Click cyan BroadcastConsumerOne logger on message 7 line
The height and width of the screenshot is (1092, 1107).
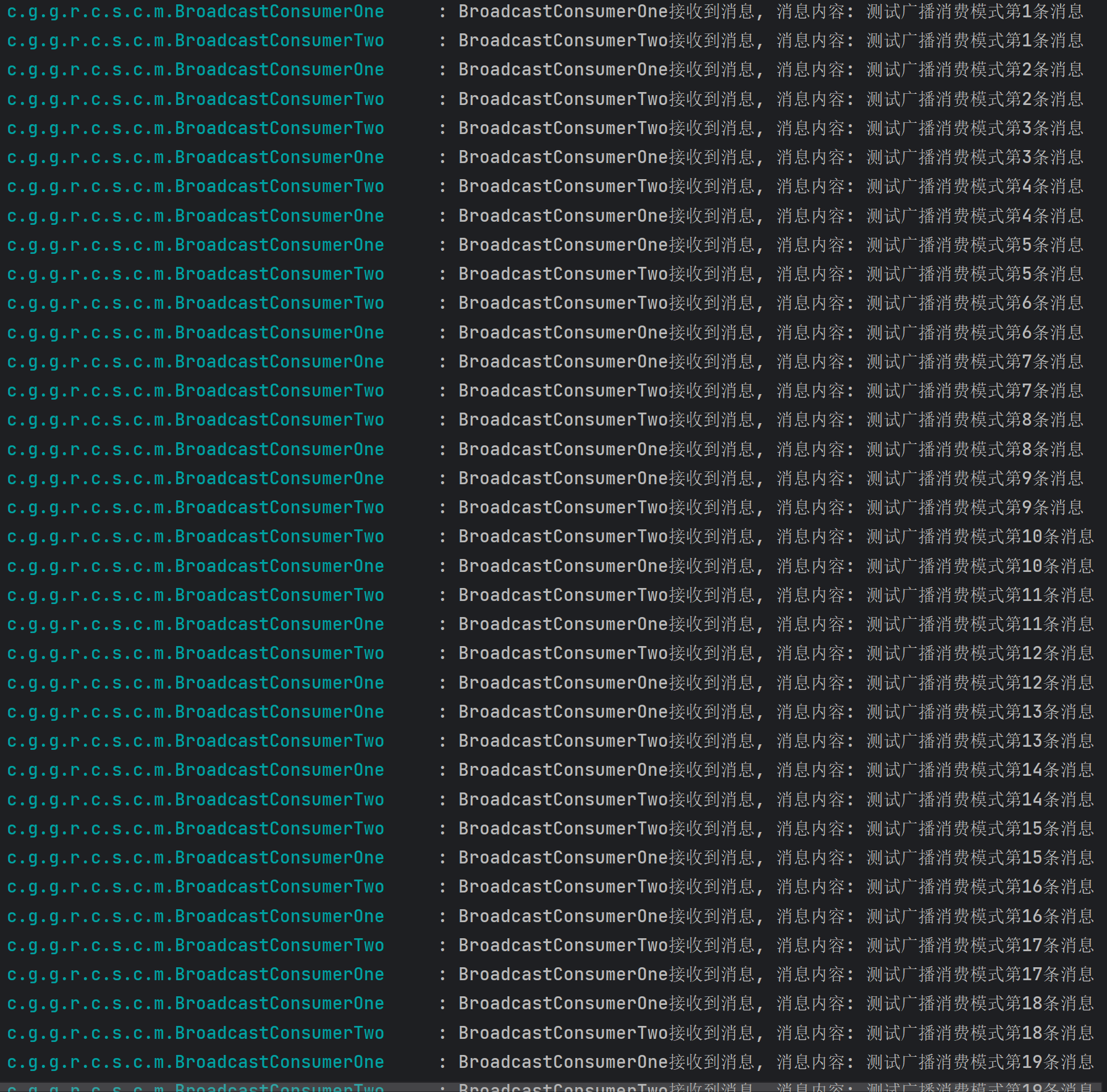[195, 362]
